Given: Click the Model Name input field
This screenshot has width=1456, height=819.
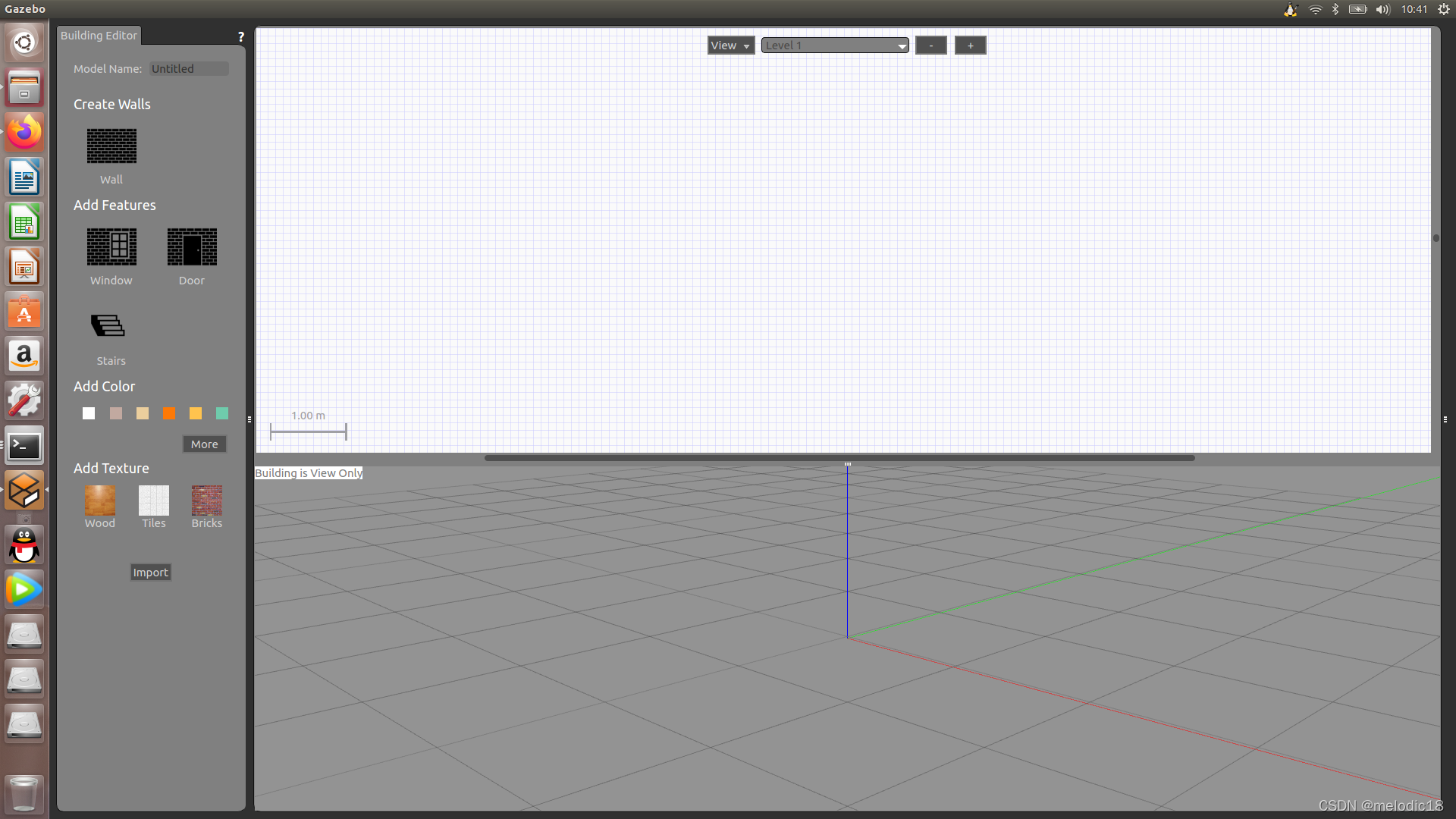Looking at the screenshot, I should [x=189, y=68].
